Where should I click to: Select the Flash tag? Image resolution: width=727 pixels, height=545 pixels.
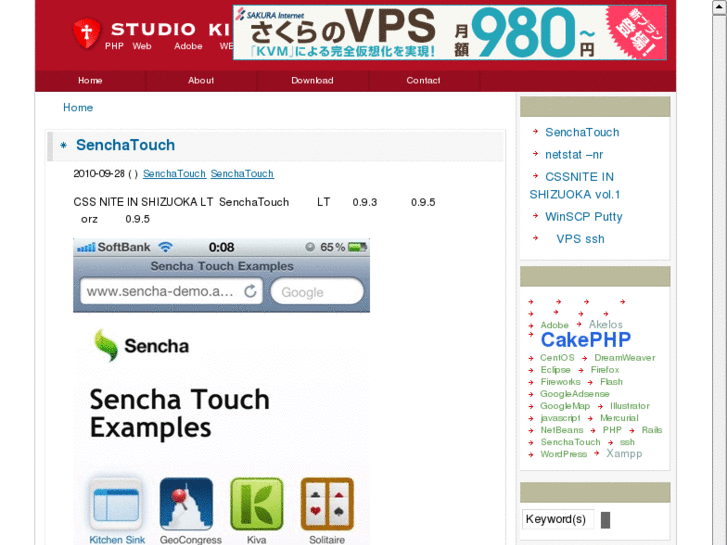point(612,382)
